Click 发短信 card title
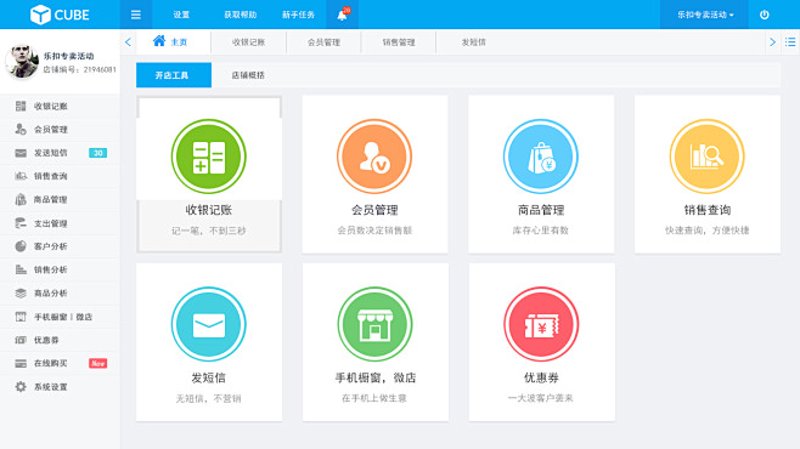 (209, 378)
